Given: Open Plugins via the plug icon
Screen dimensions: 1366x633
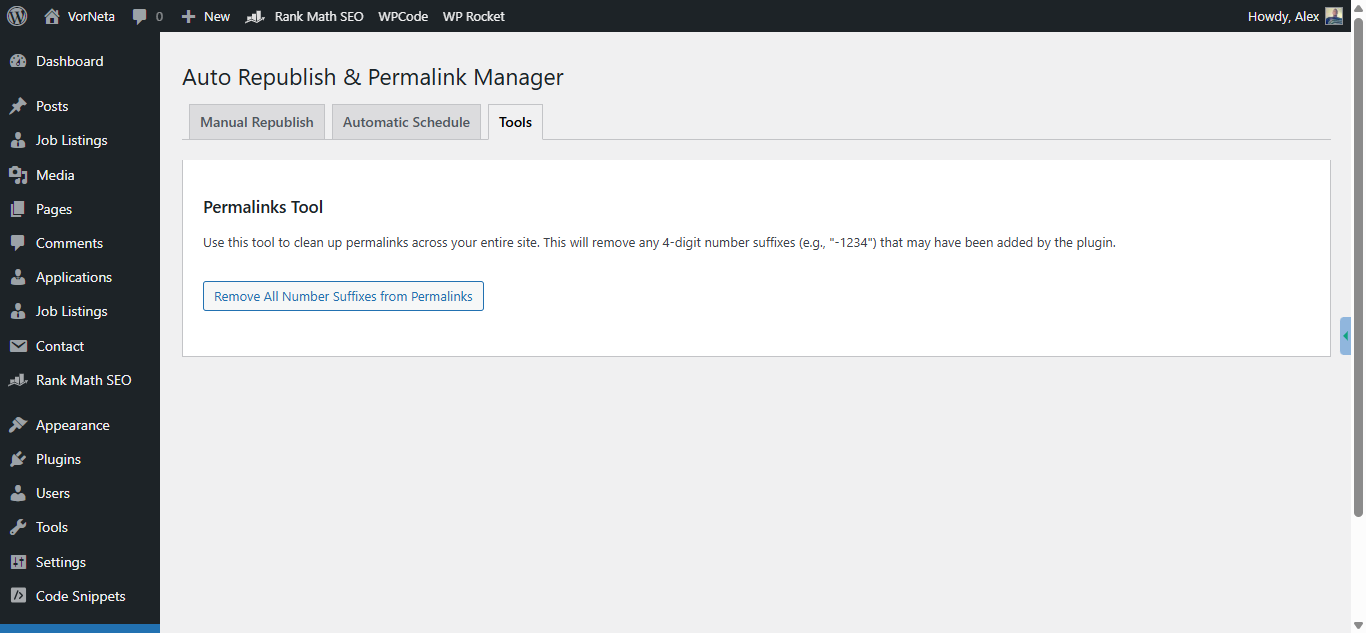Looking at the screenshot, I should pyautogui.click(x=21, y=458).
